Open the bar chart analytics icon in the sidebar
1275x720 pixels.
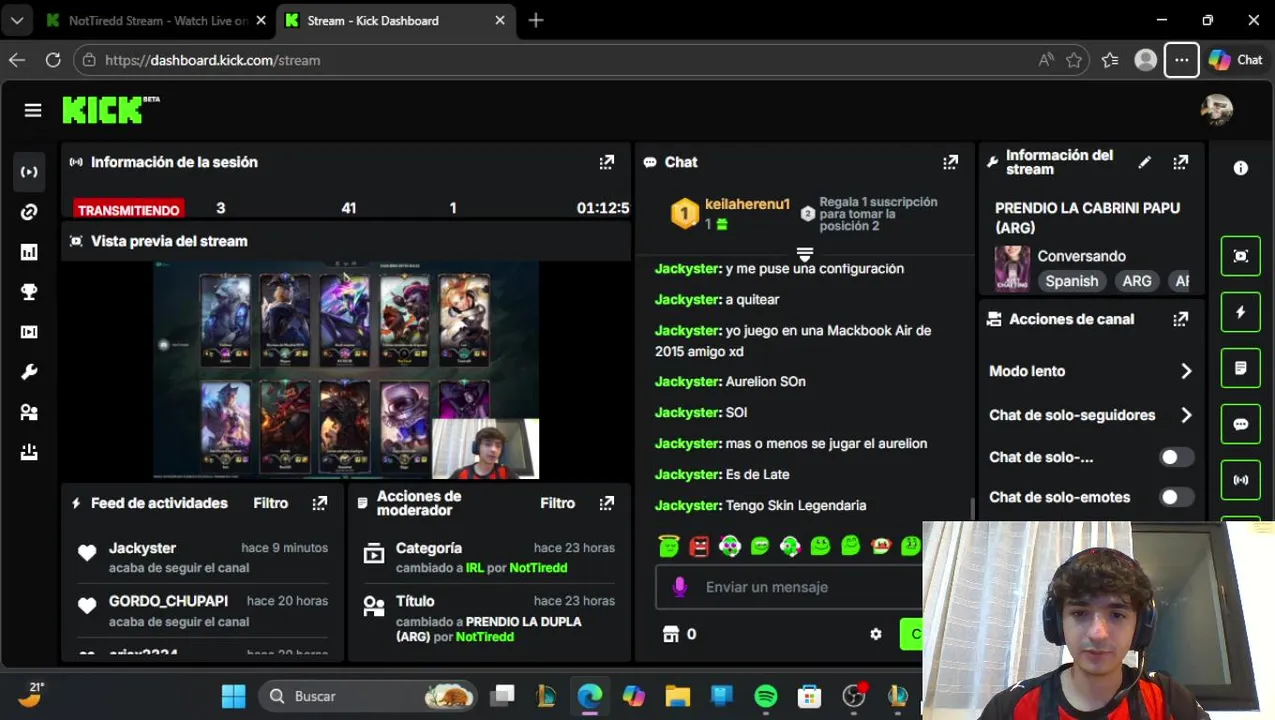tap(29, 252)
